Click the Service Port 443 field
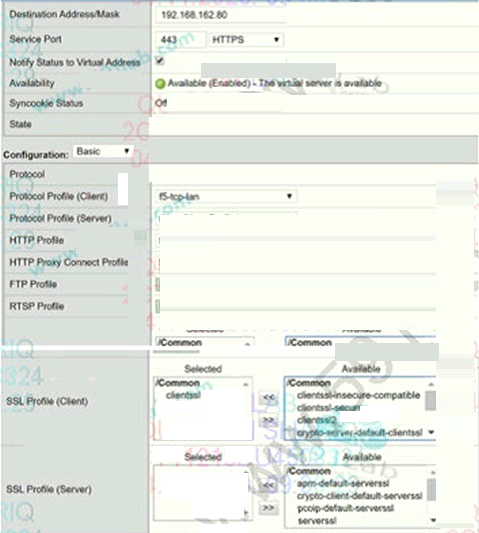The width and height of the screenshot is (479, 533). tap(180, 40)
